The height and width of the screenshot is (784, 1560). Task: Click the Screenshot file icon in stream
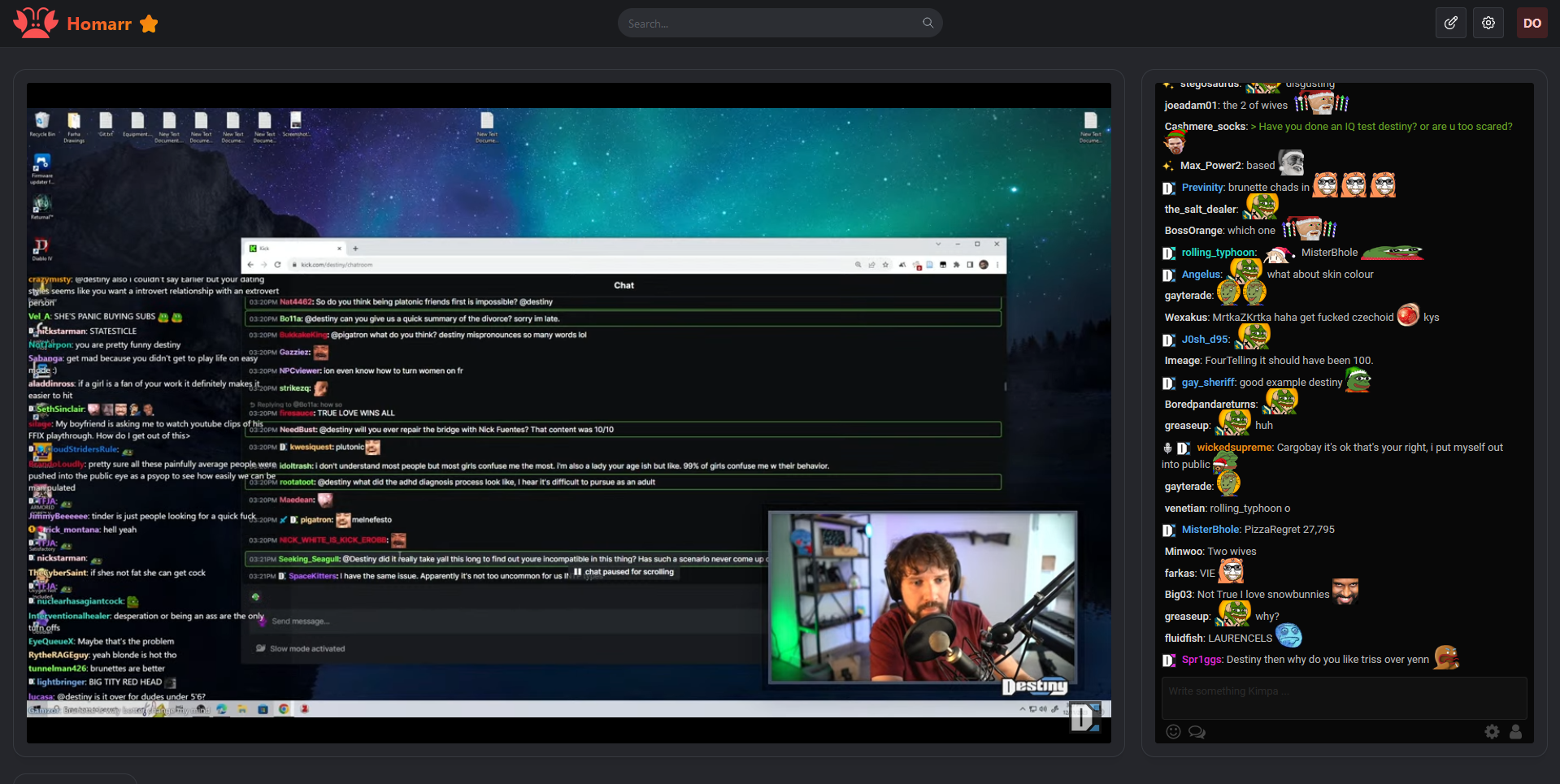(x=295, y=125)
